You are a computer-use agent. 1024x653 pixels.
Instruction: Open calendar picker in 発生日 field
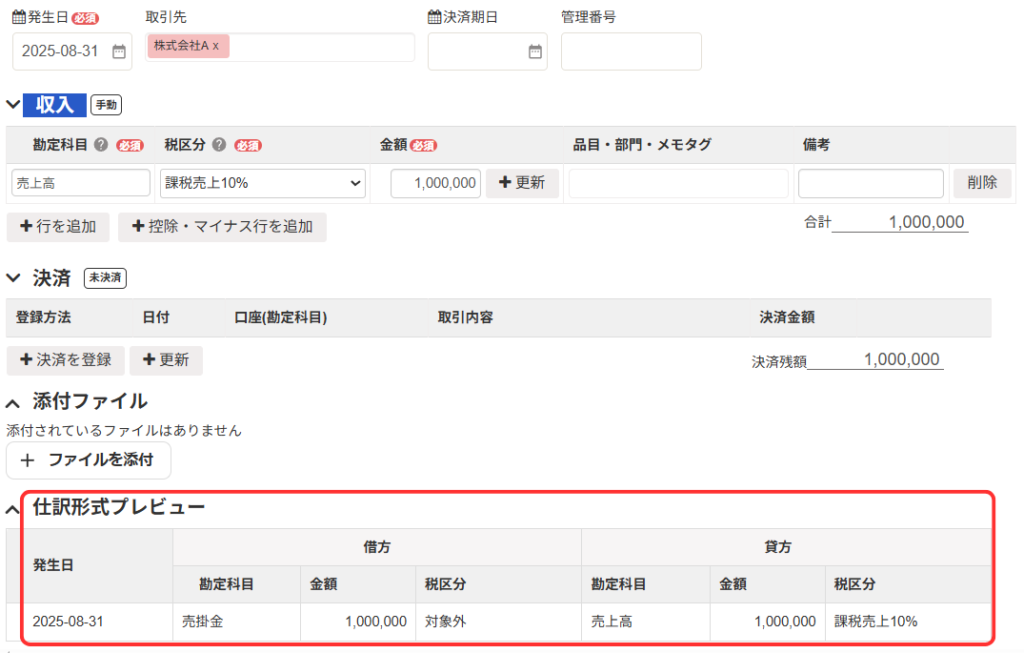coord(119,51)
